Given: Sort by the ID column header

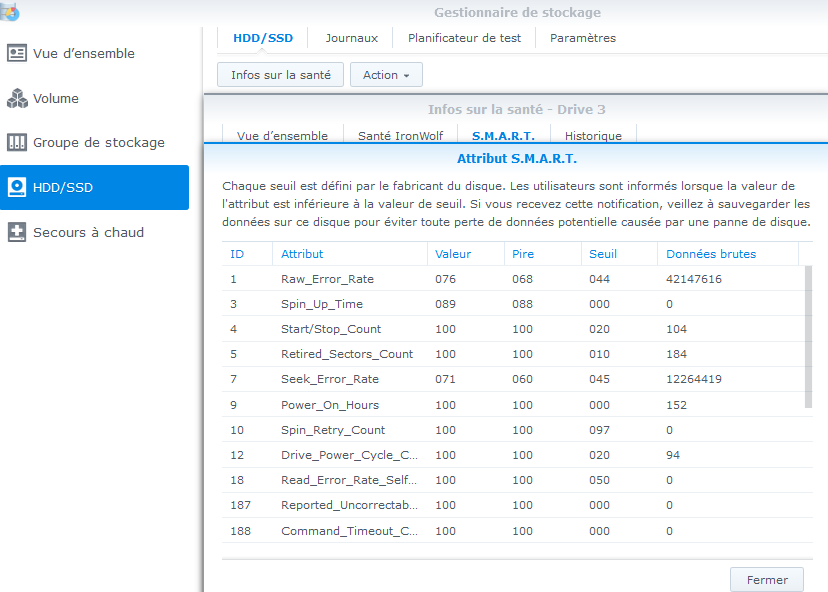Looking at the screenshot, I should 247,254.
